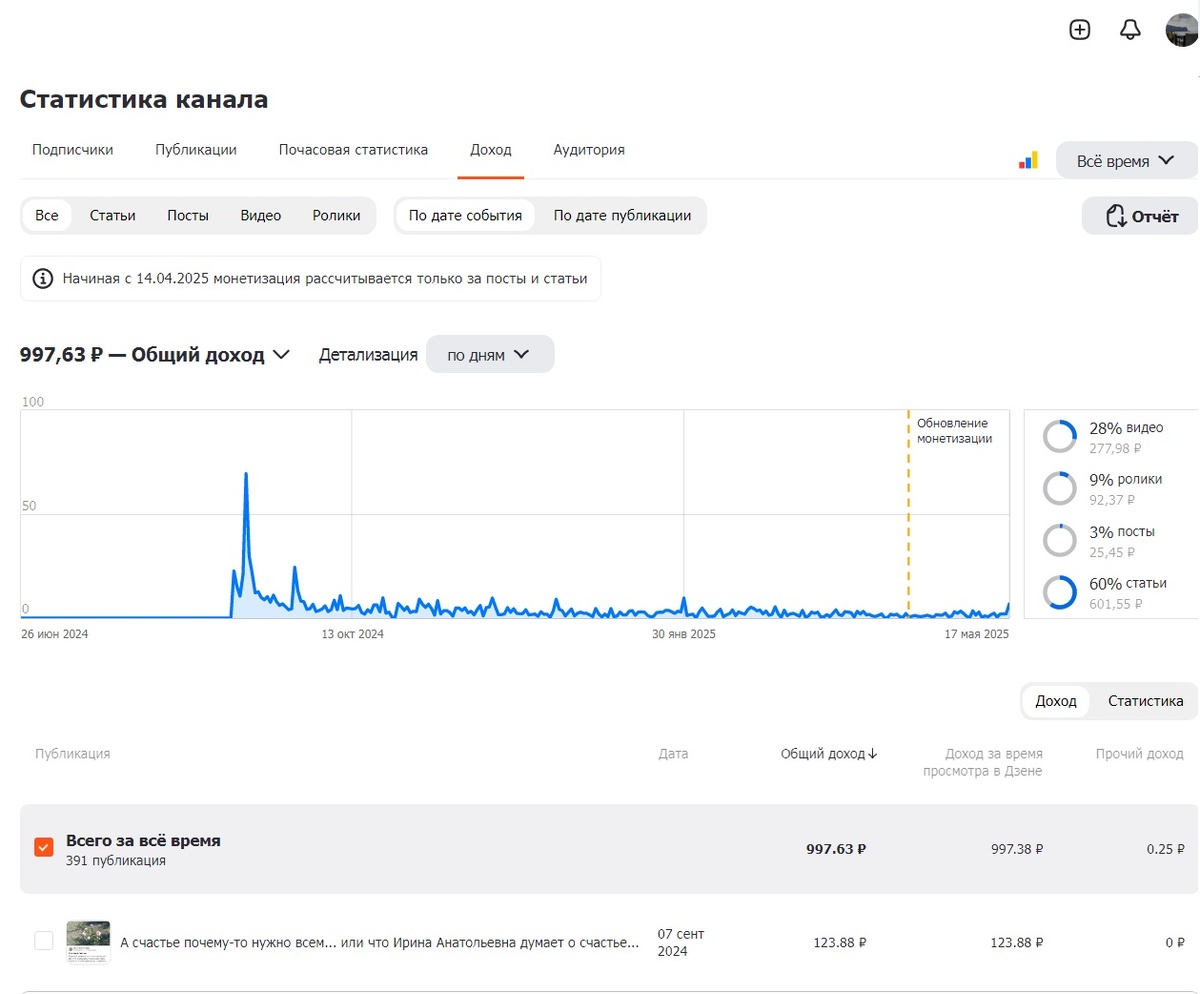
Task: Click the create publication plus icon
Action: click(1080, 30)
